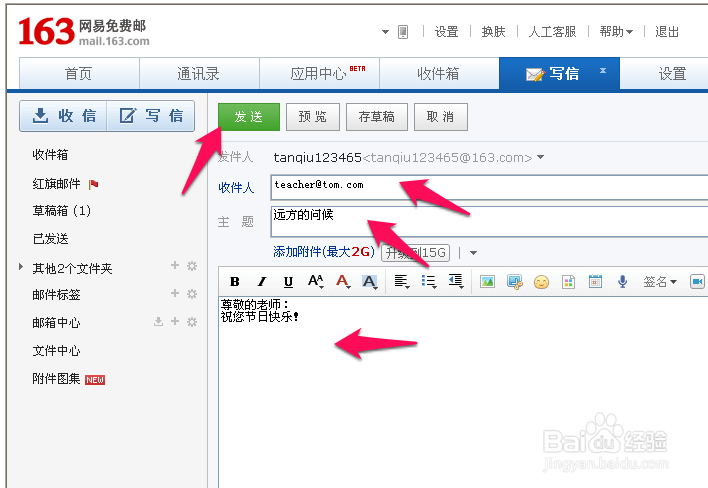This screenshot has height=488, width=708.
Task: Click the red flag icon beside 红旗邮件
Action: 93,184
